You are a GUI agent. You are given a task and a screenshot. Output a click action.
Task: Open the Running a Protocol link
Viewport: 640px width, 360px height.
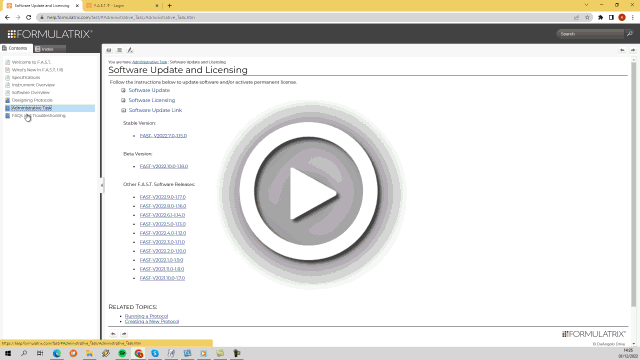pos(147,316)
